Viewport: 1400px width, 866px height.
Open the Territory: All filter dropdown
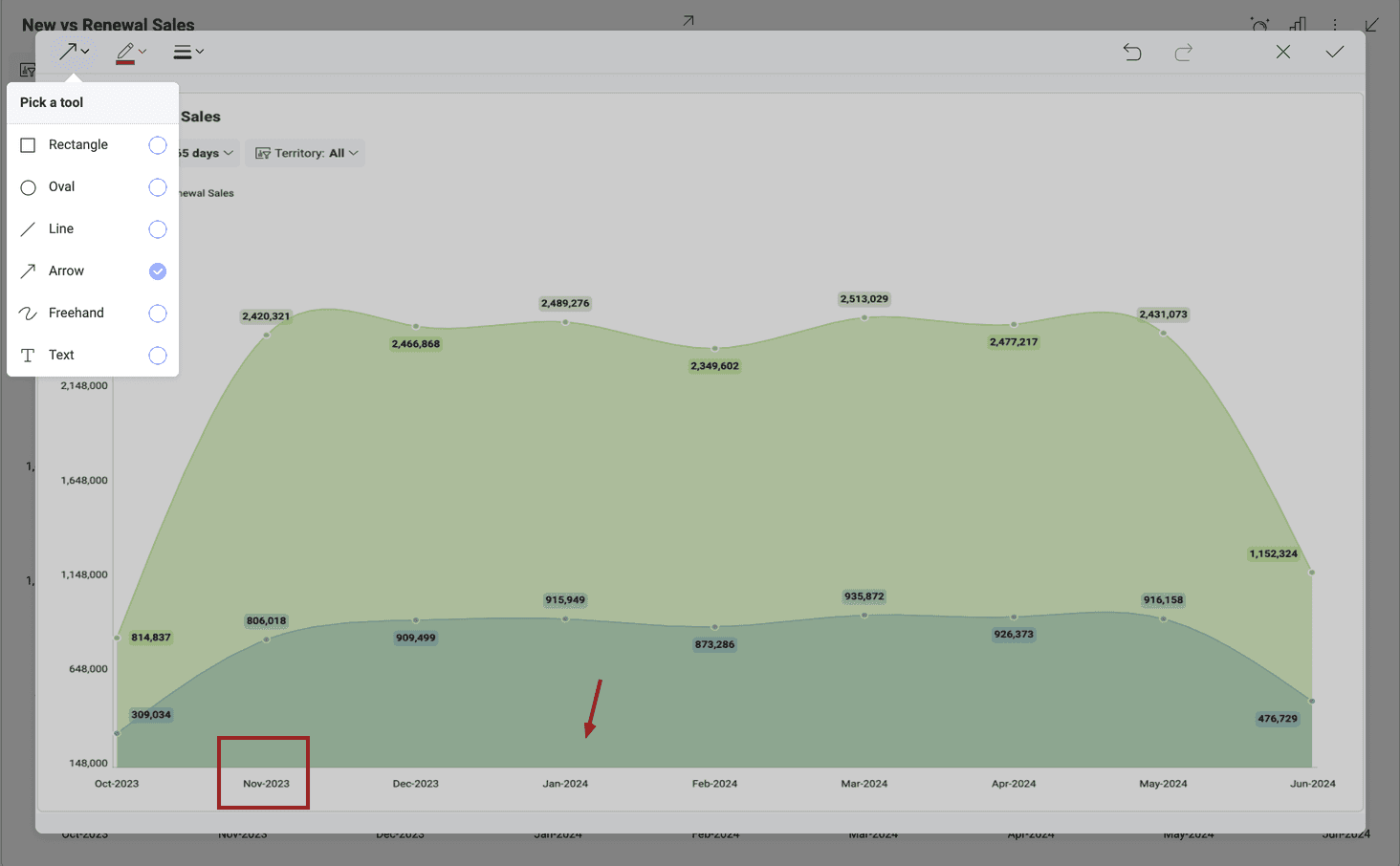[x=306, y=153]
